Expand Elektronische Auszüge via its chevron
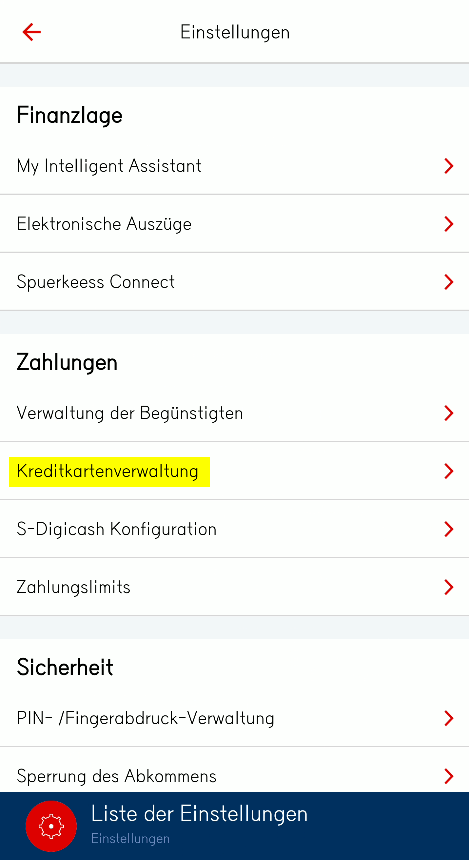 coord(449,224)
